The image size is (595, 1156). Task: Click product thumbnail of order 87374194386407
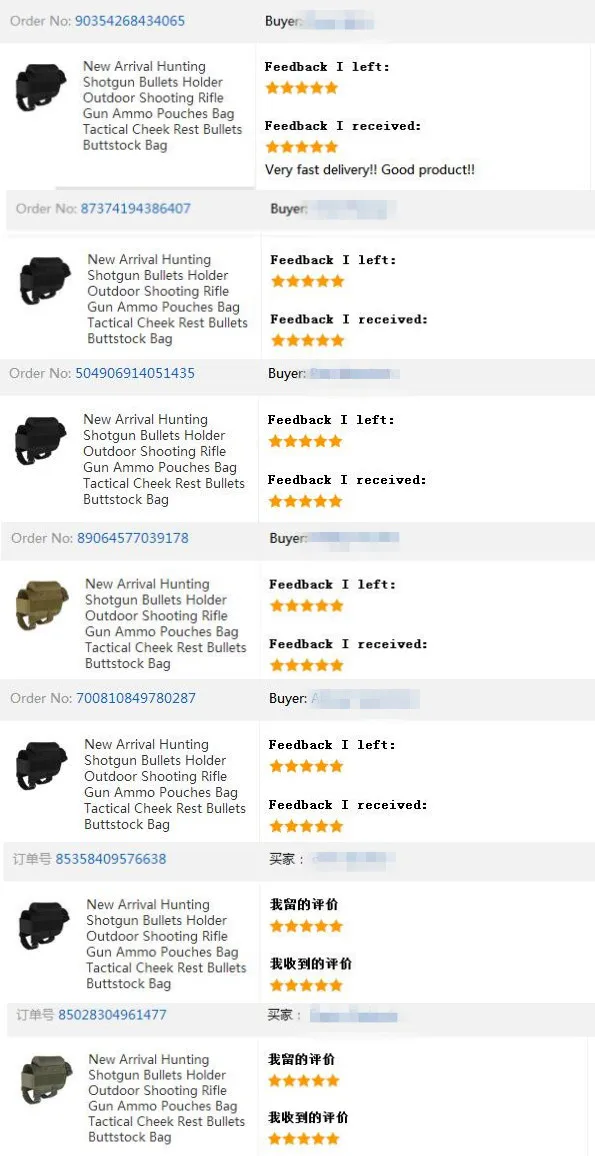pos(45,280)
